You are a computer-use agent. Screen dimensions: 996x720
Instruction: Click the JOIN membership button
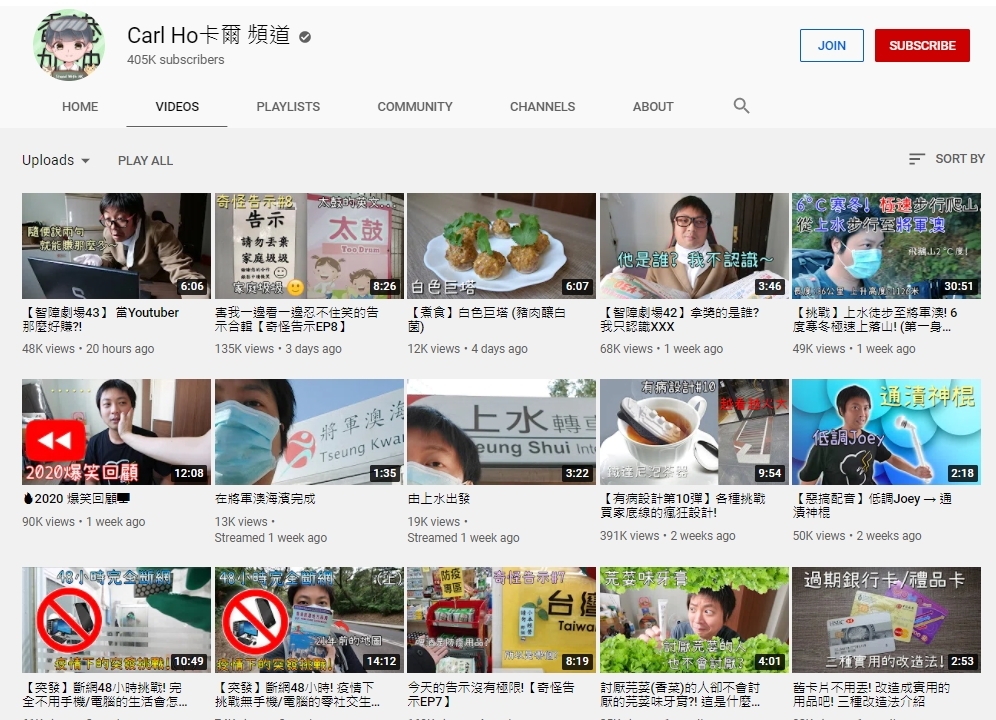tap(831, 45)
